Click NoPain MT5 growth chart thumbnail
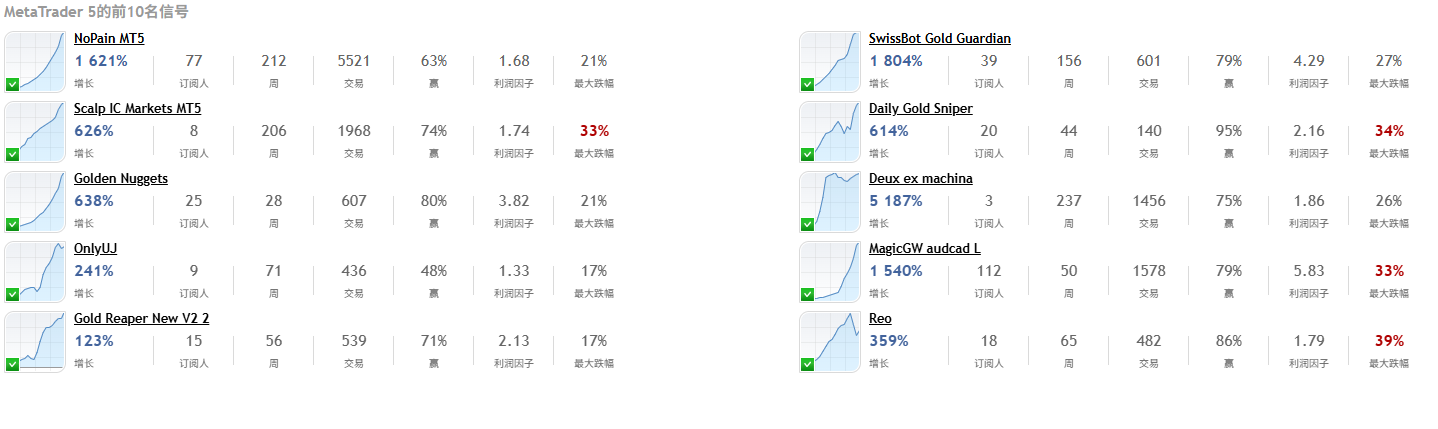Screen dimensions: 1438x429 35,61
